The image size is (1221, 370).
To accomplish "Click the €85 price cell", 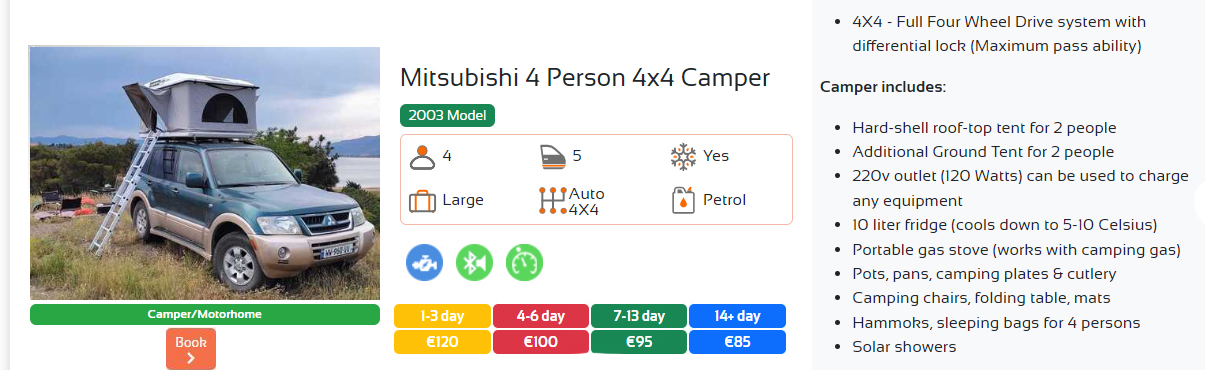I will [737, 341].
